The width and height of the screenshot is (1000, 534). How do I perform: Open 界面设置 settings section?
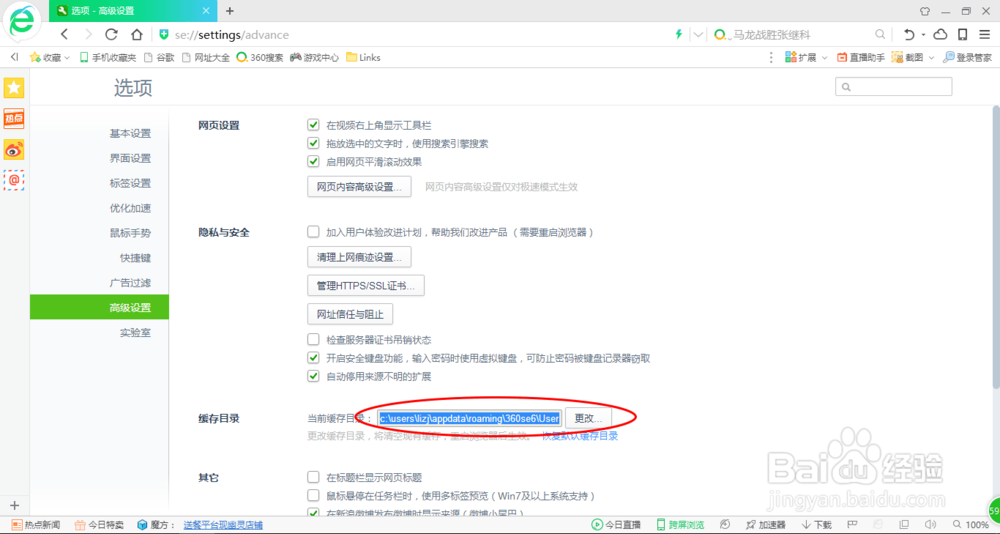point(130,158)
